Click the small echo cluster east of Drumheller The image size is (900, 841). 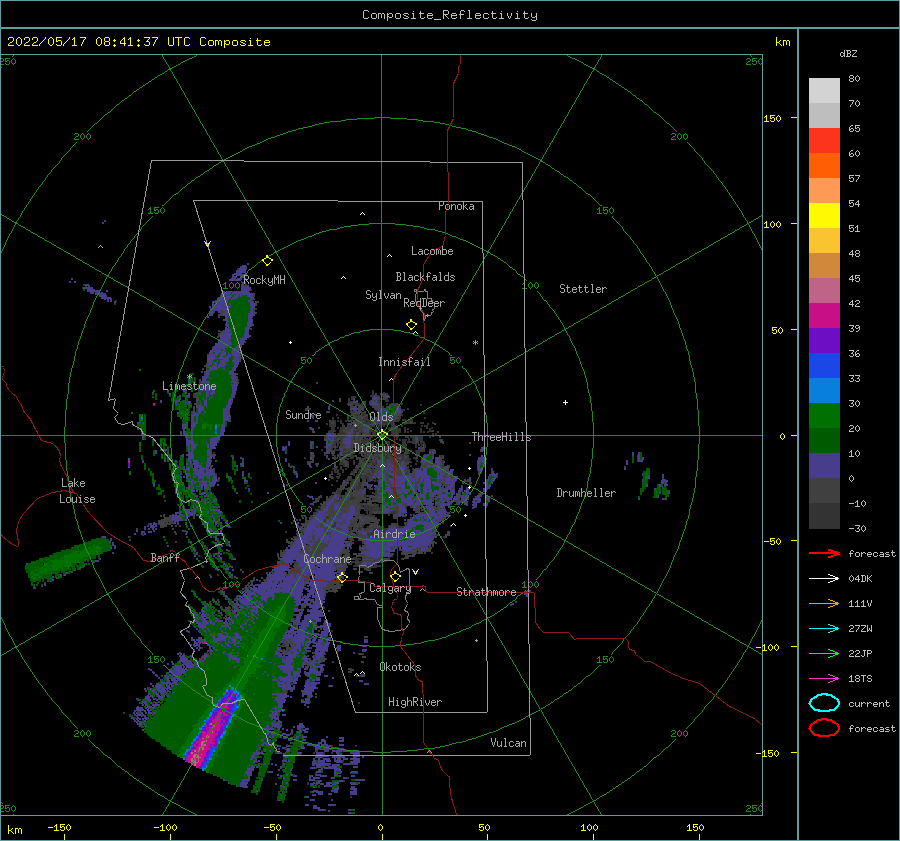[x=649, y=476]
